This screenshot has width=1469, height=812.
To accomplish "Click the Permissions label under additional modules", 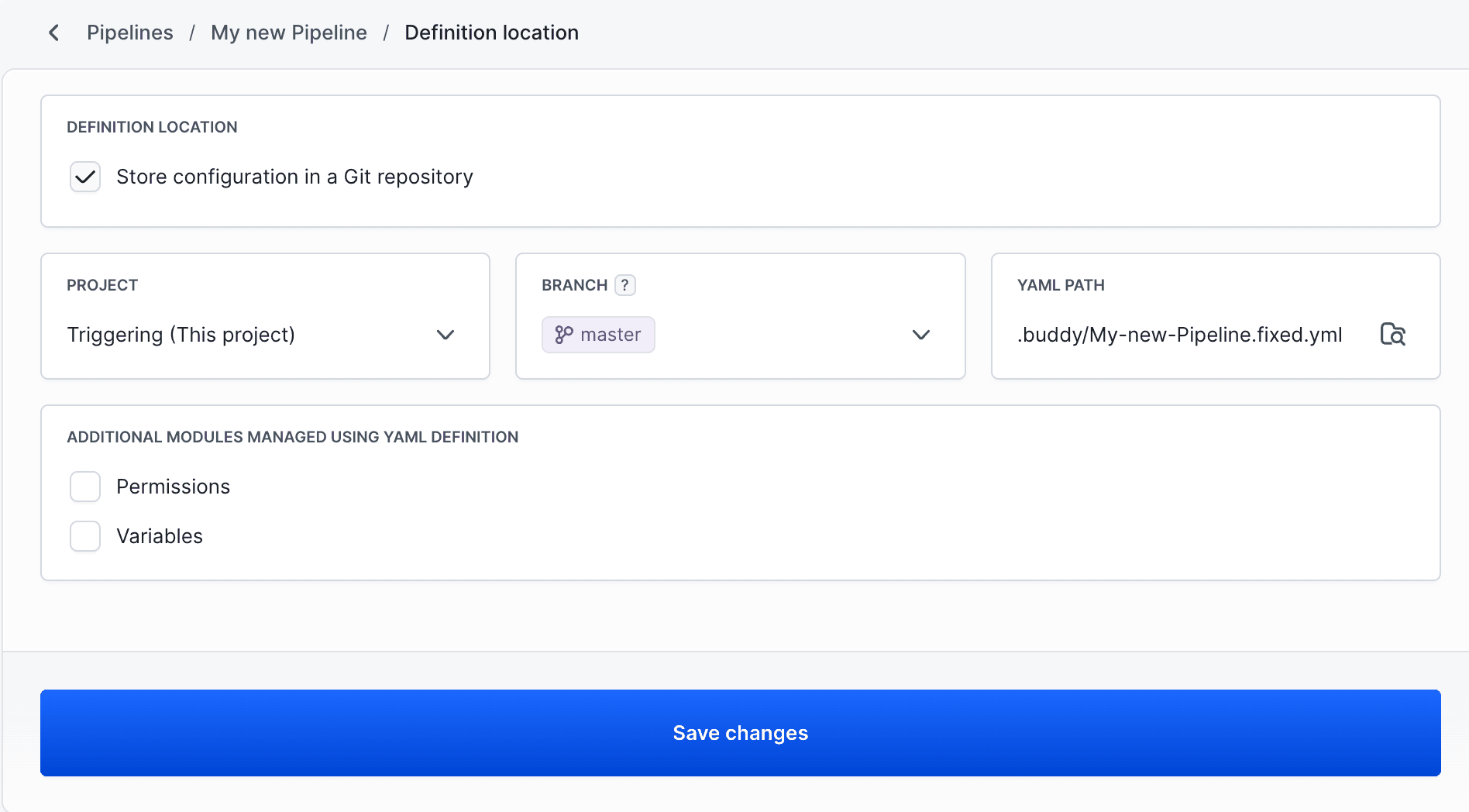I will (x=173, y=487).
